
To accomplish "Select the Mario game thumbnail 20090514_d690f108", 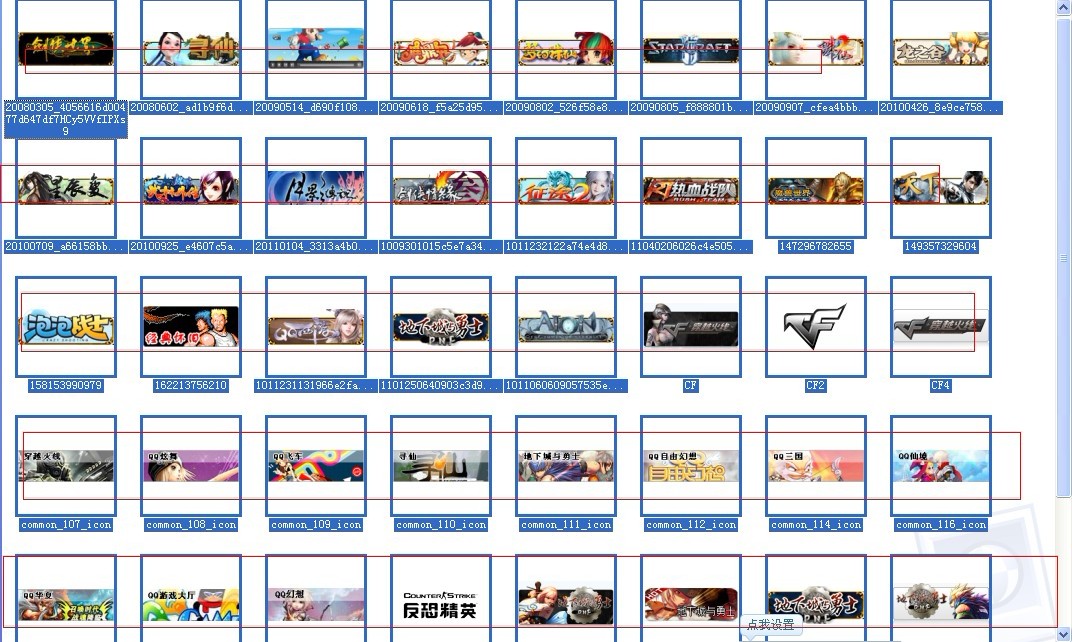I will pos(316,49).
